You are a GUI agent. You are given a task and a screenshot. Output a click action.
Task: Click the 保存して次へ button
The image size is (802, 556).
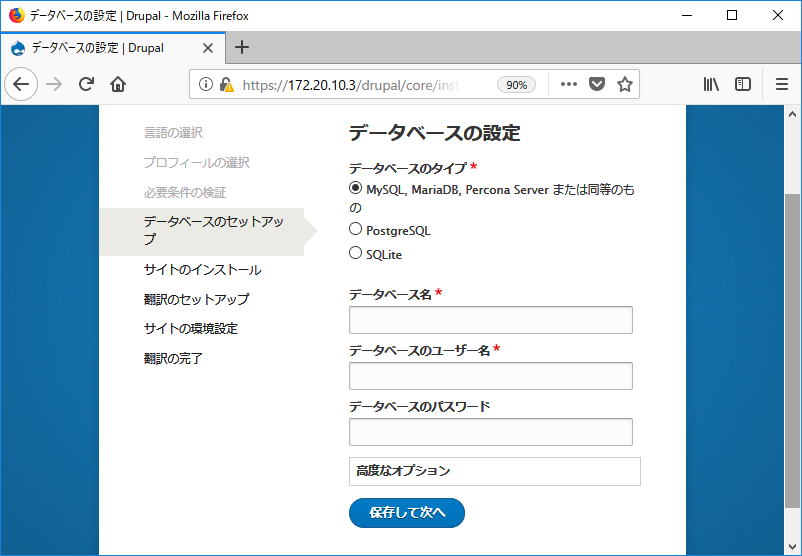pos(407,513)
